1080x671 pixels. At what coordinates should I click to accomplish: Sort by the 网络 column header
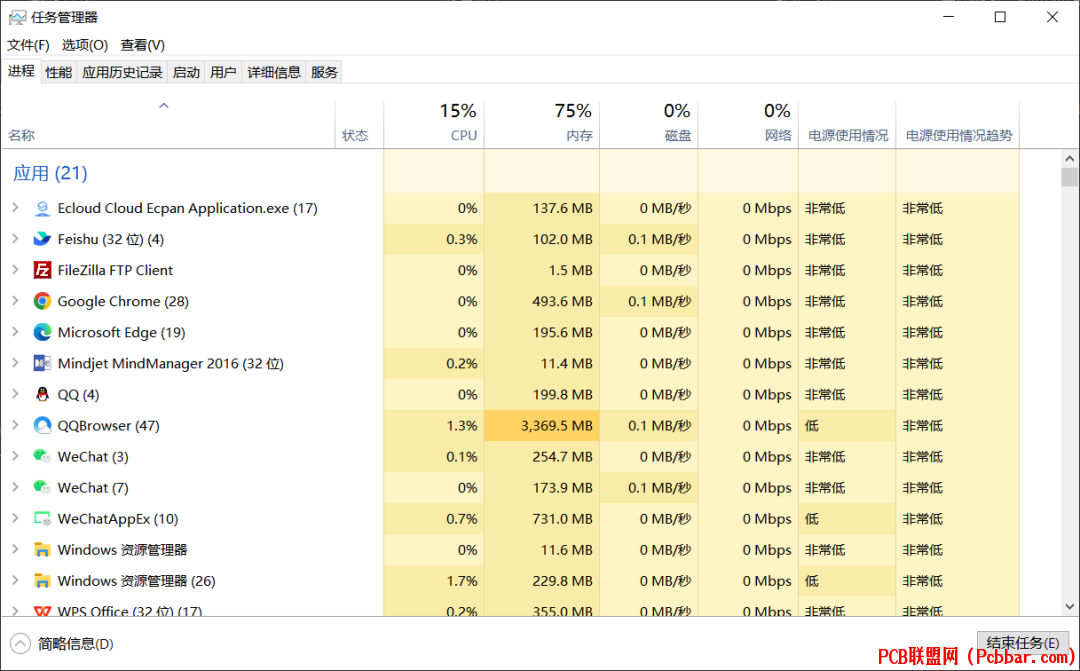(x=749, y=124)
